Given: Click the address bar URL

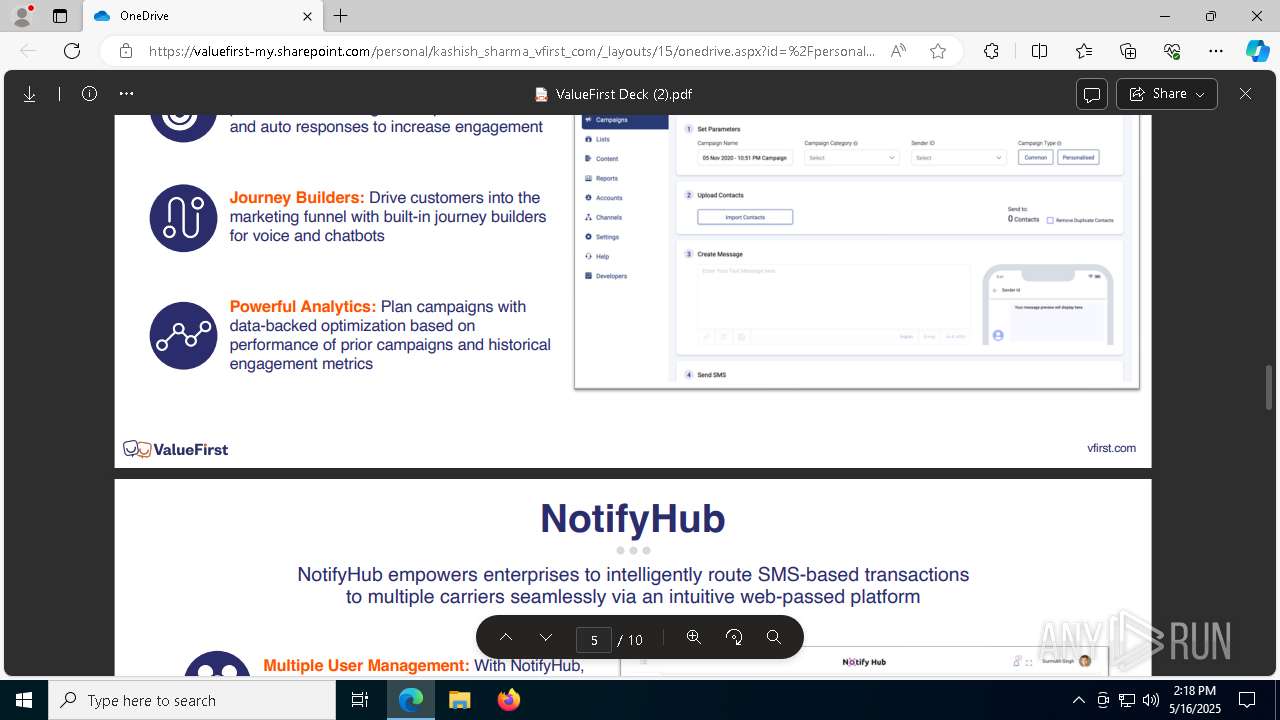Looking at the screenshot, I should [512, 51].
